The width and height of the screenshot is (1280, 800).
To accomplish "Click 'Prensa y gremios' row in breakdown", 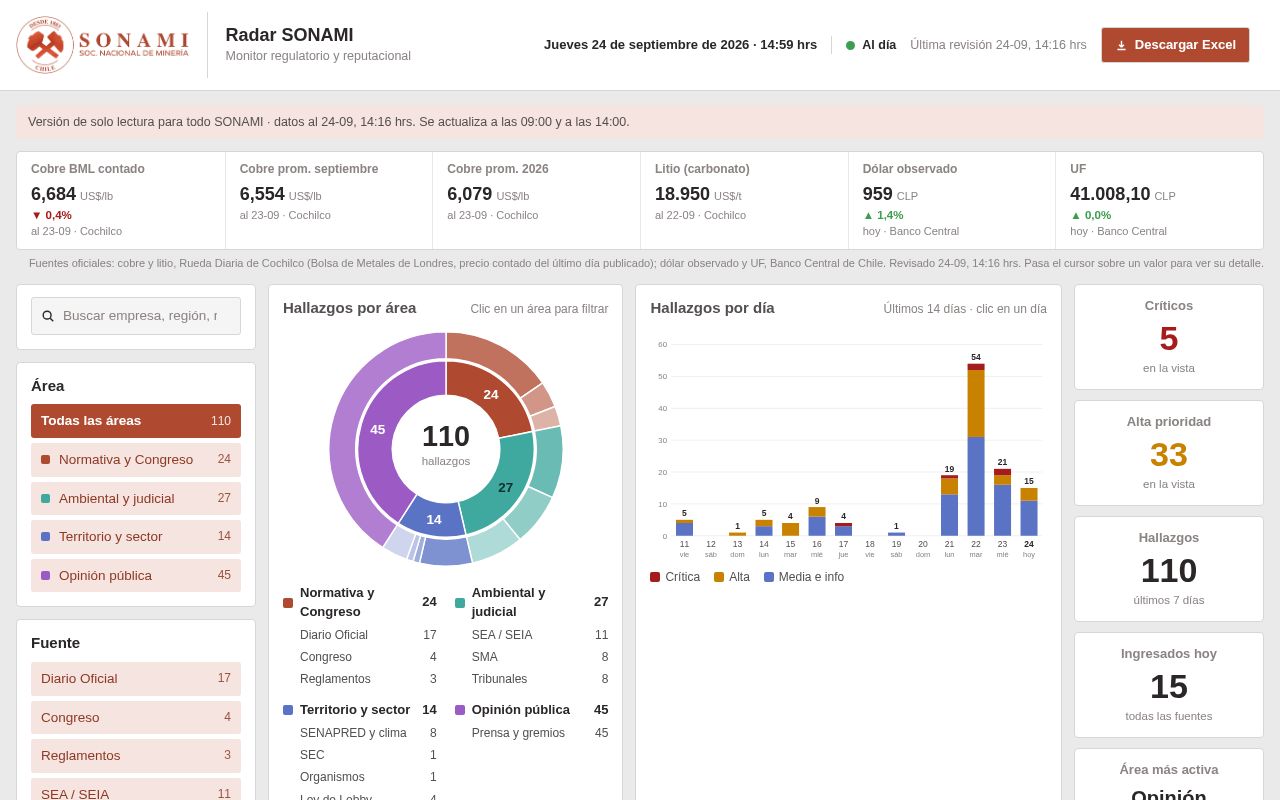I will (x=540, y=733).
